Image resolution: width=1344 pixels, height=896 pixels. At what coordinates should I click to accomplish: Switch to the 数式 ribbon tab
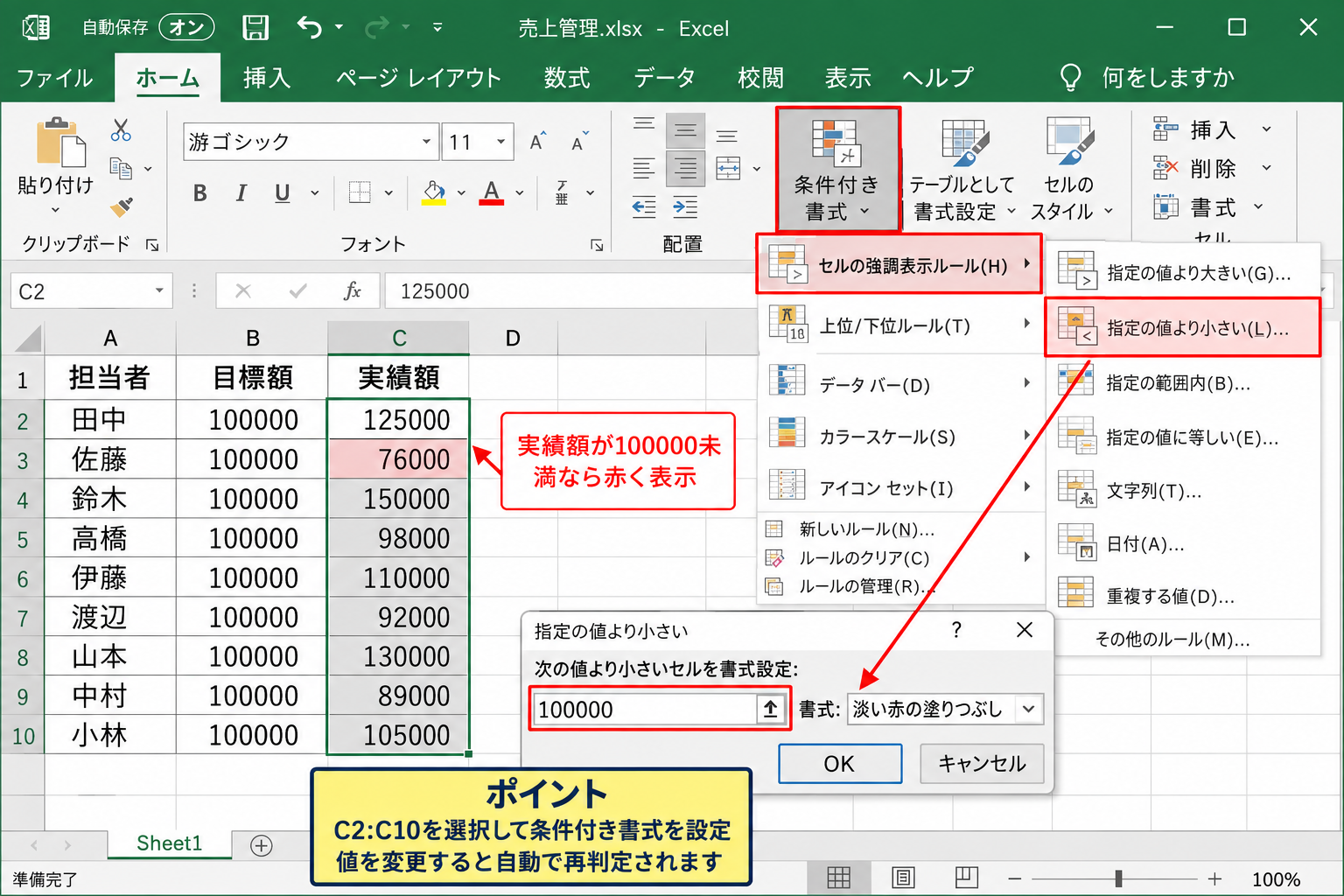coord(567,78)
